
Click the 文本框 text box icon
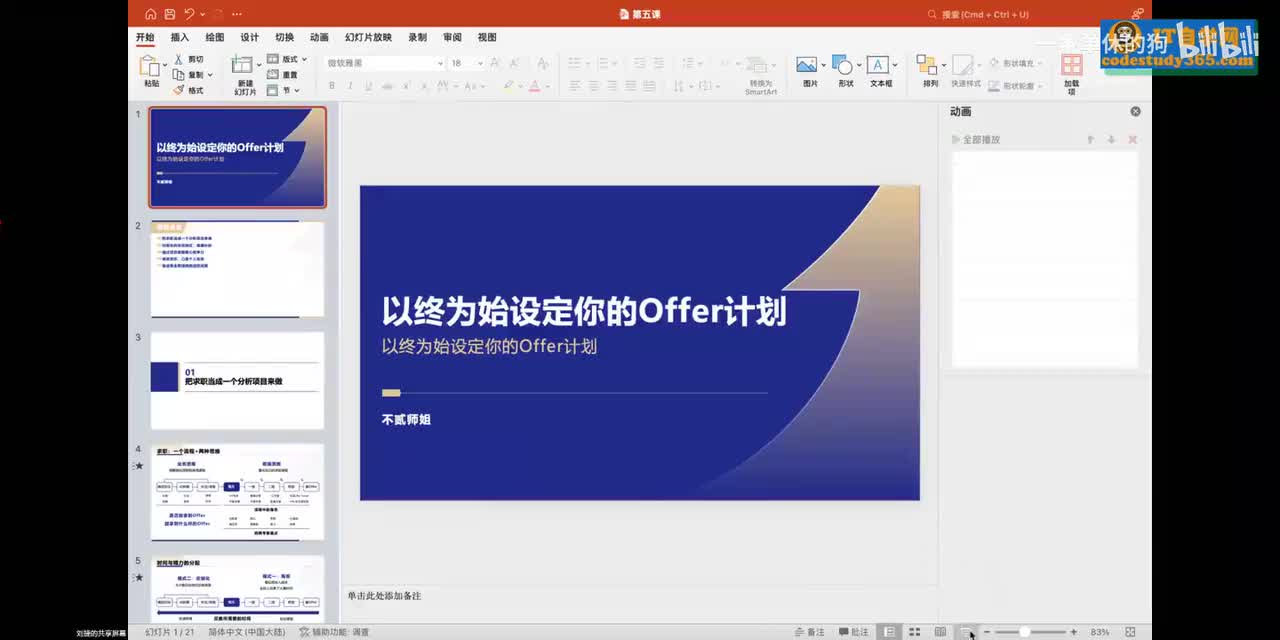tap(878, 65)
